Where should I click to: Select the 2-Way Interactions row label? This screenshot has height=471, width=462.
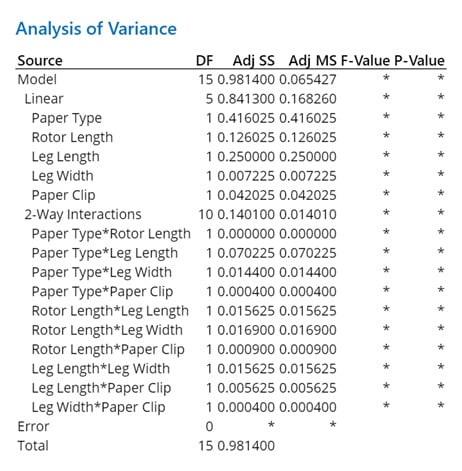83,215
